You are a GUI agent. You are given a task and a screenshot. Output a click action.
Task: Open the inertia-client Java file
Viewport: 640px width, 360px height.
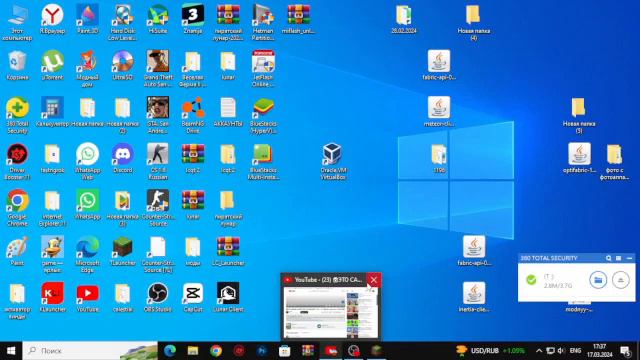pyautogui.click(x=473, y=299)
